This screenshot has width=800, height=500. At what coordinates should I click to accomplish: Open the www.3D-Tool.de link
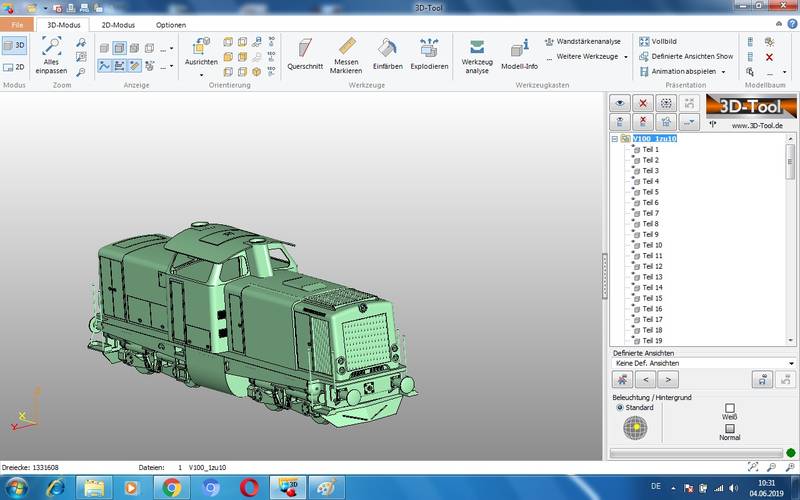click(757, 125)
